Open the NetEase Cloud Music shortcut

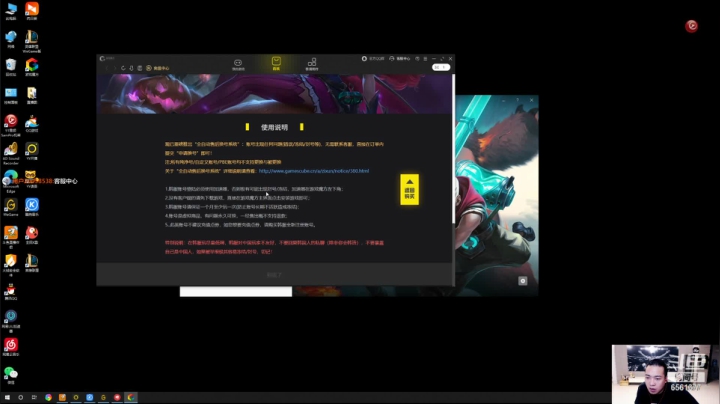coord(11,348)
